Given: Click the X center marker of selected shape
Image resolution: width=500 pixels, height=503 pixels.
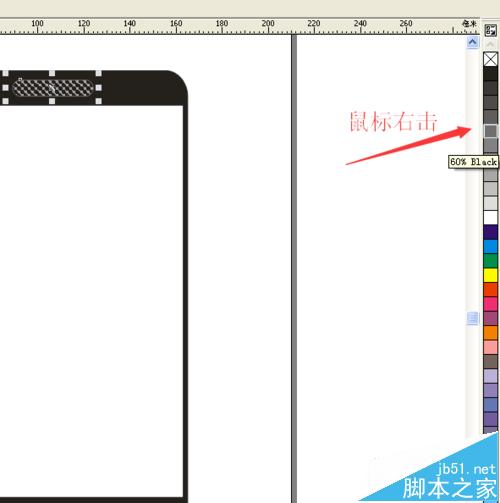Looking at the screenshot, I should (52, 88).
